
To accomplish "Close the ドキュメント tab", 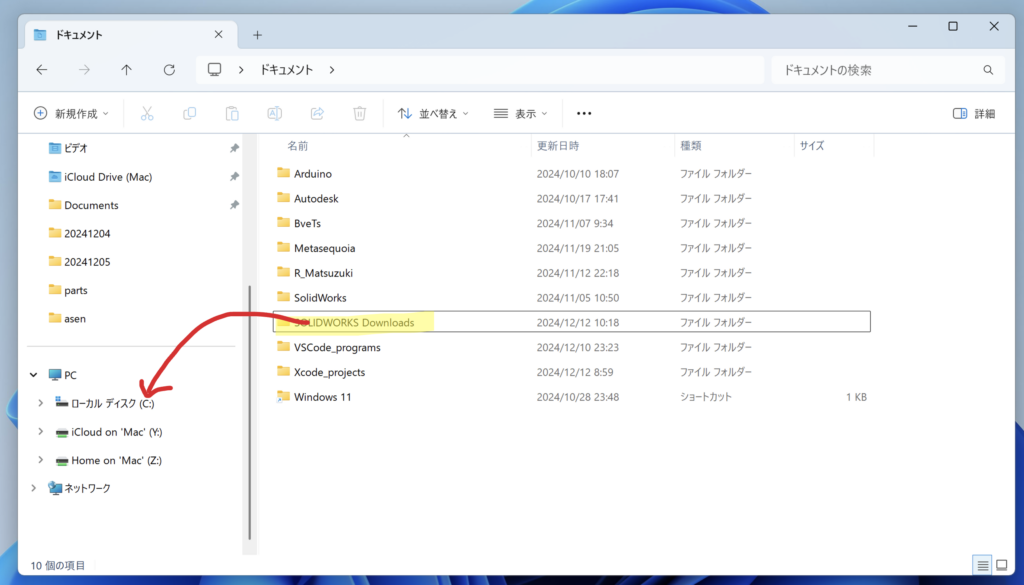I will [x=219, y=35].
